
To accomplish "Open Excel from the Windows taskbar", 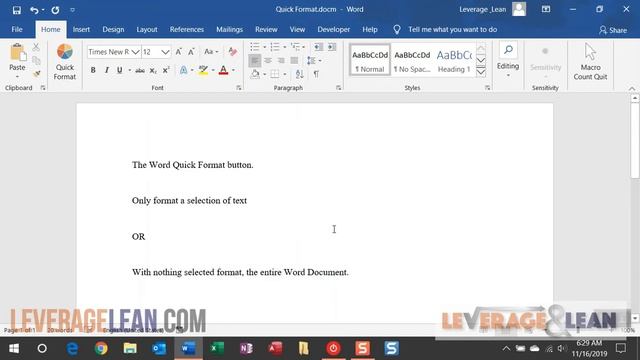I will click(217, 348).
